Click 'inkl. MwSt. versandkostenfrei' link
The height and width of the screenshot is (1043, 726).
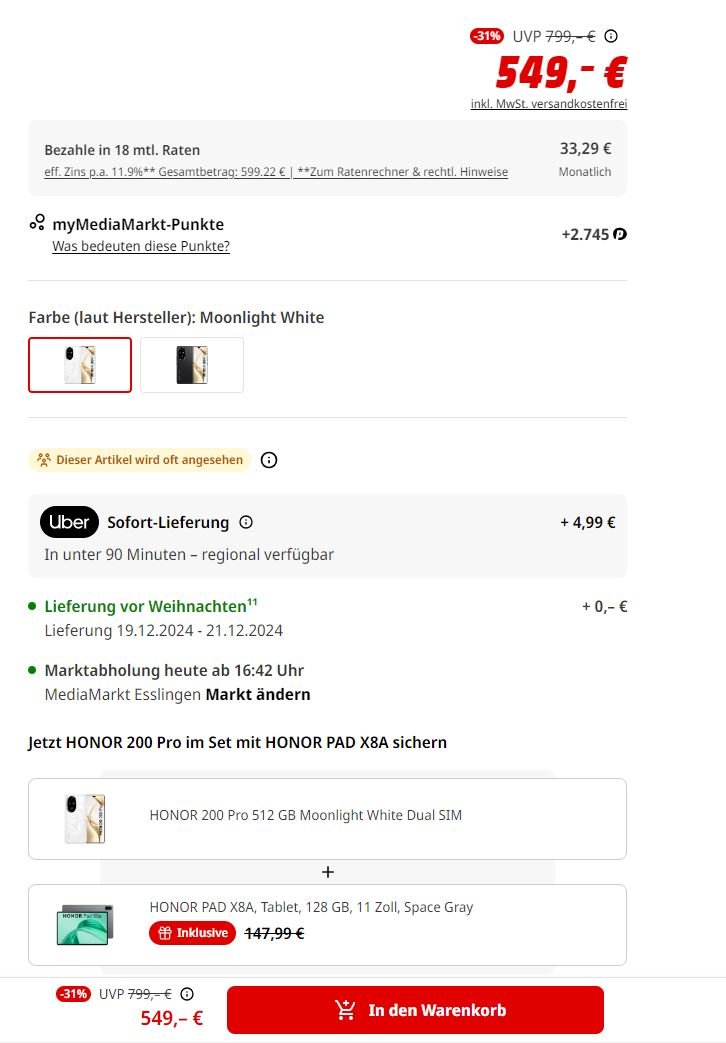[549, 104]
